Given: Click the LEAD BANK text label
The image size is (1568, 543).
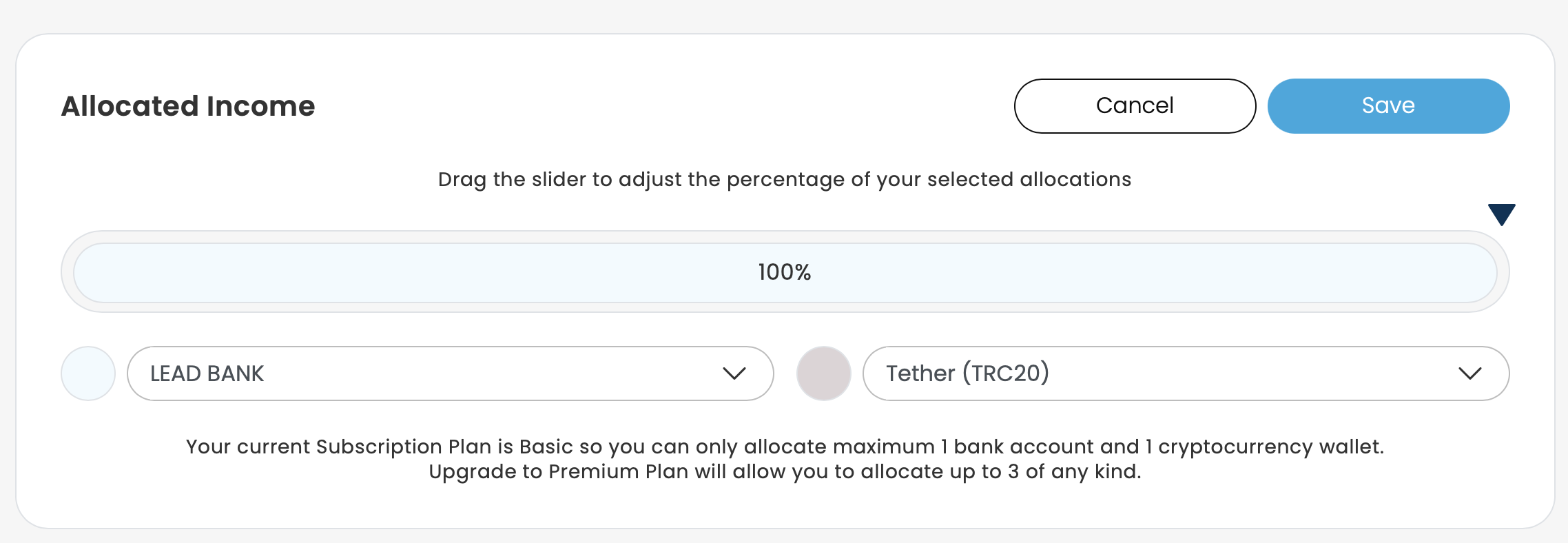Looking at the screenshot, I should click(207, 373).
